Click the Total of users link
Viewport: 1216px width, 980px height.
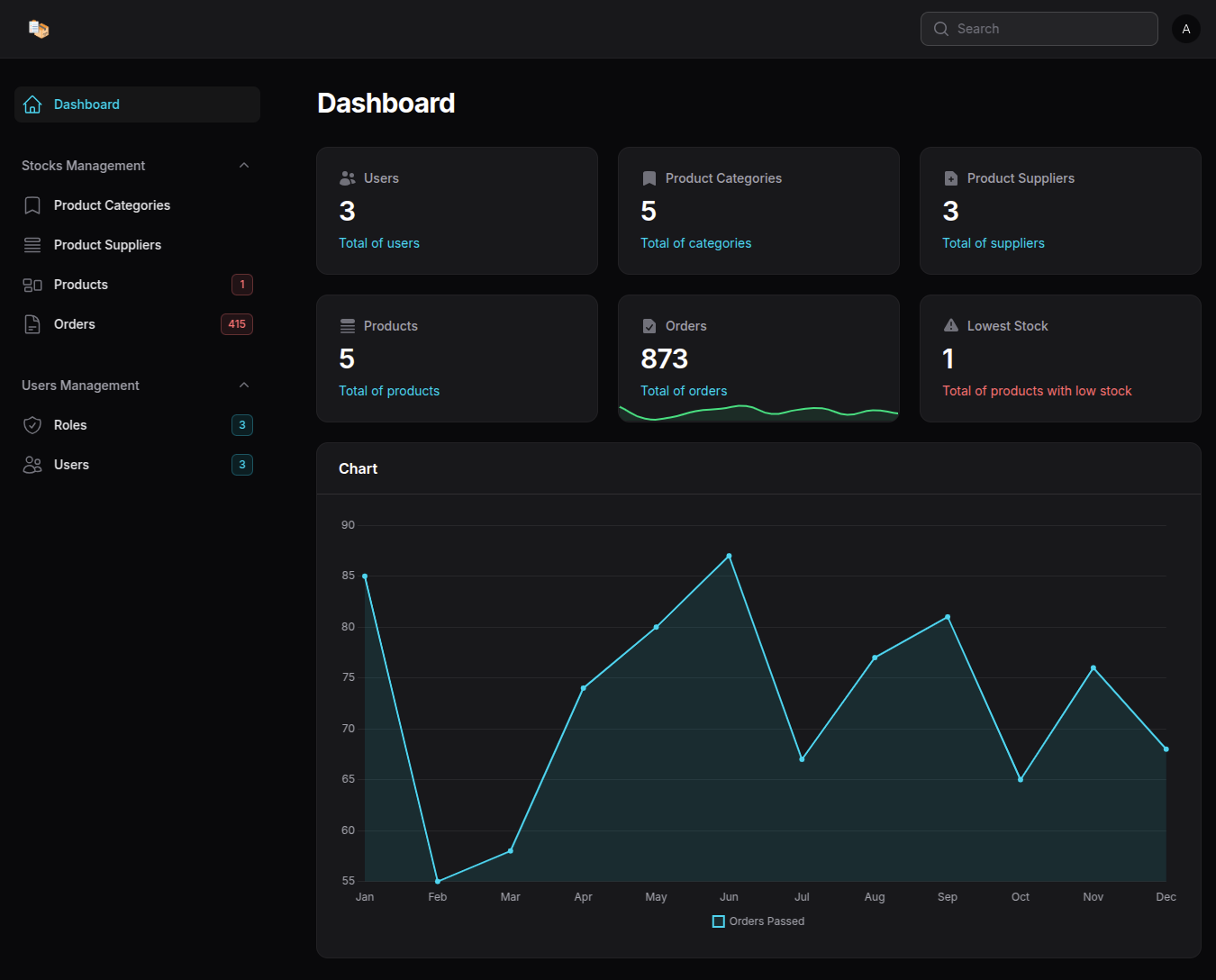pyautogui.click(x=379, y=243)
